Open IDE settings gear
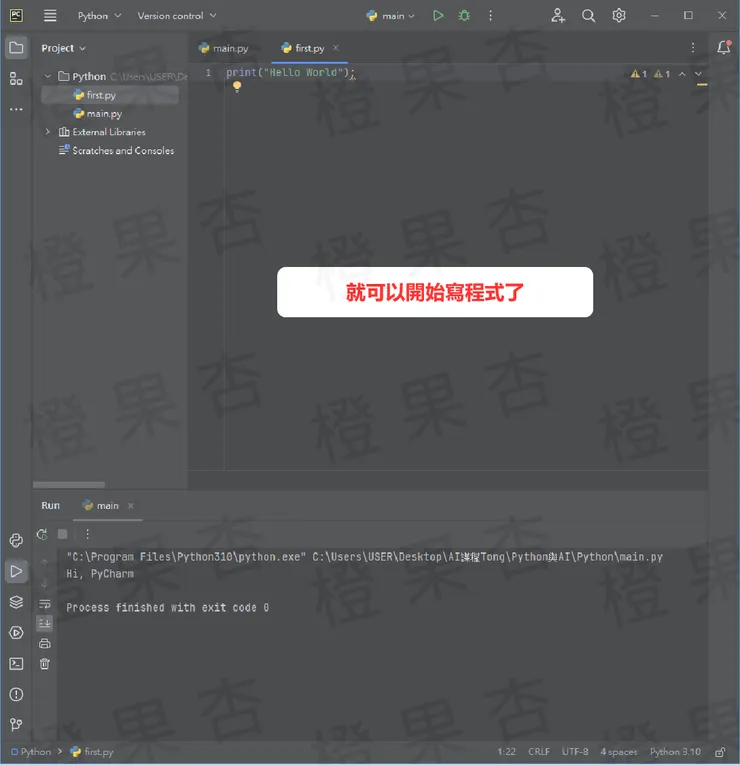 (619, 16)
